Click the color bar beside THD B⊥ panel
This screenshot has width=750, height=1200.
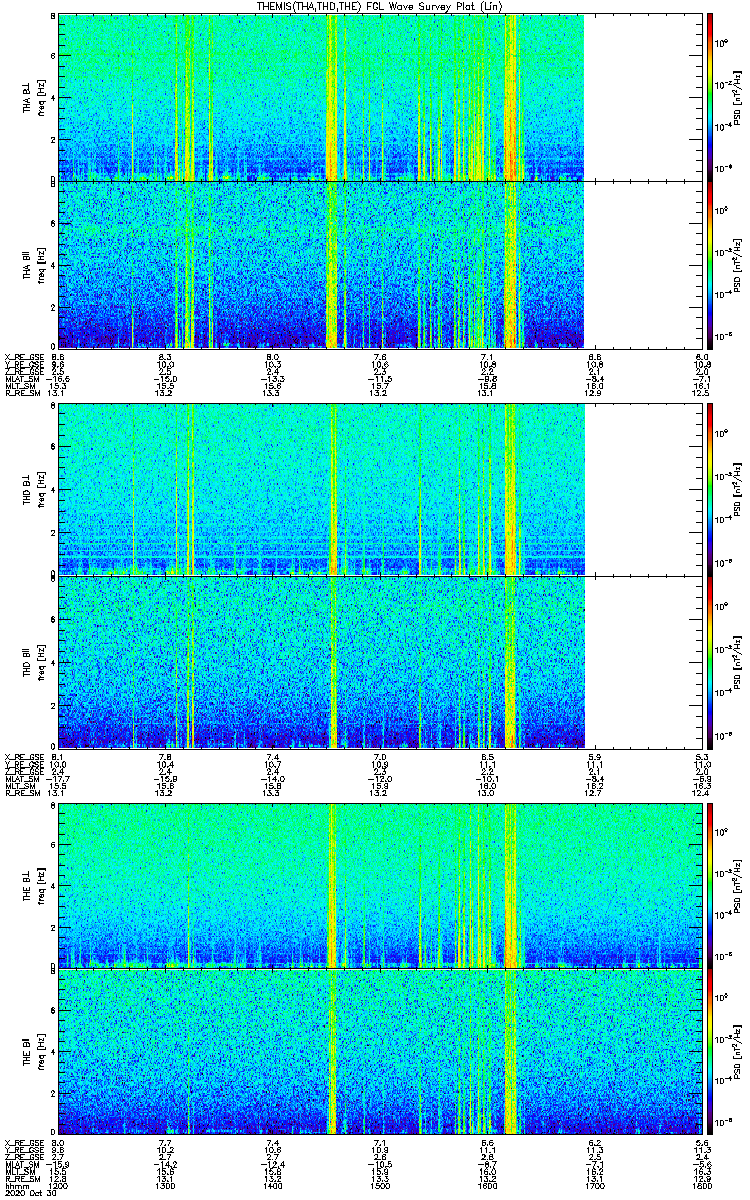[x=709, y=489]
